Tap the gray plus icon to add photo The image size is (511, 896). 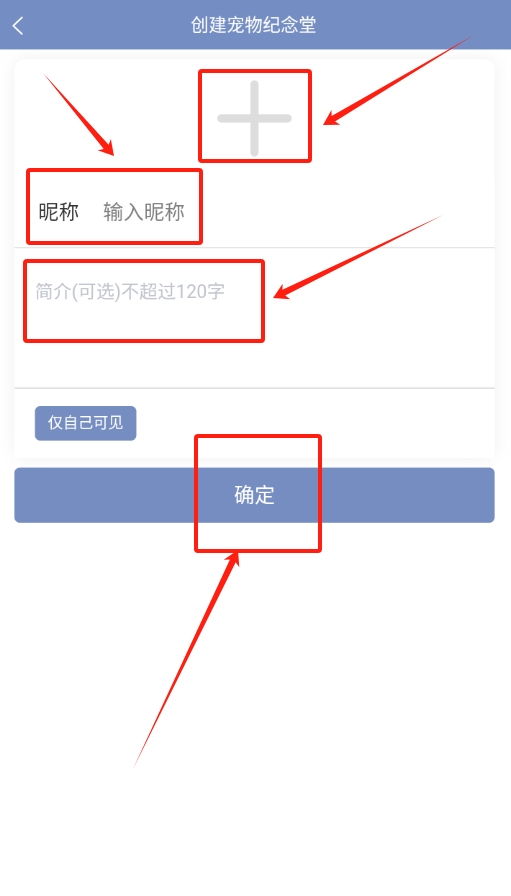tap(254, 118)
